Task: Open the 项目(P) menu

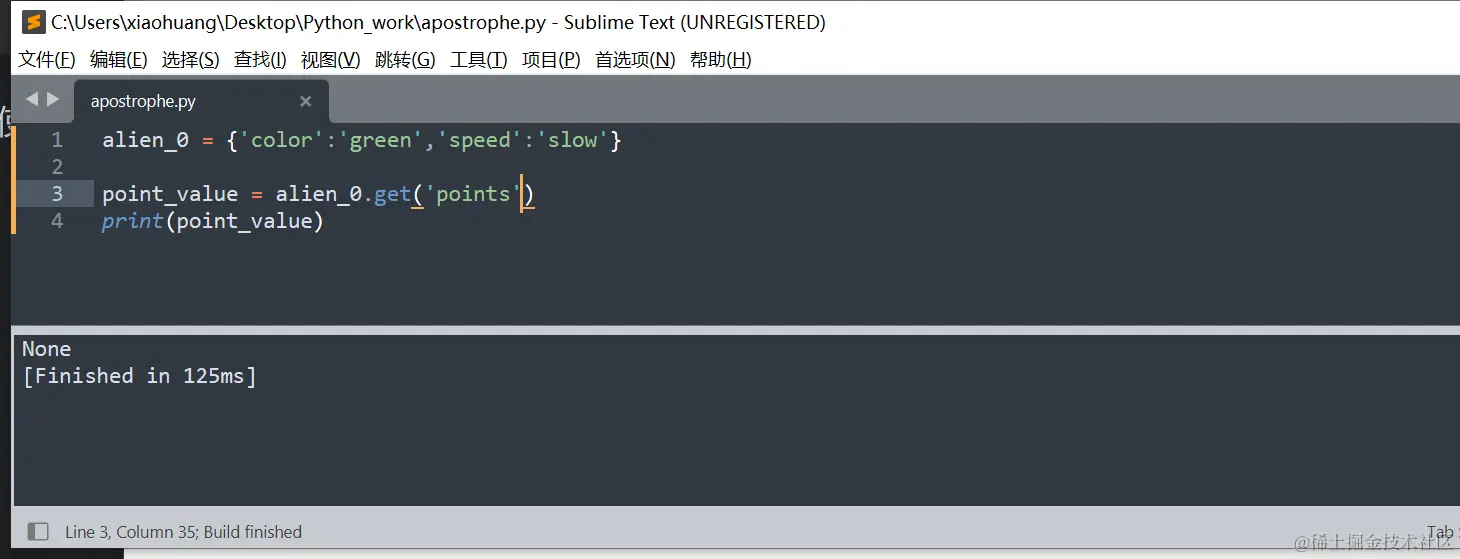Action: click(551, 60)
